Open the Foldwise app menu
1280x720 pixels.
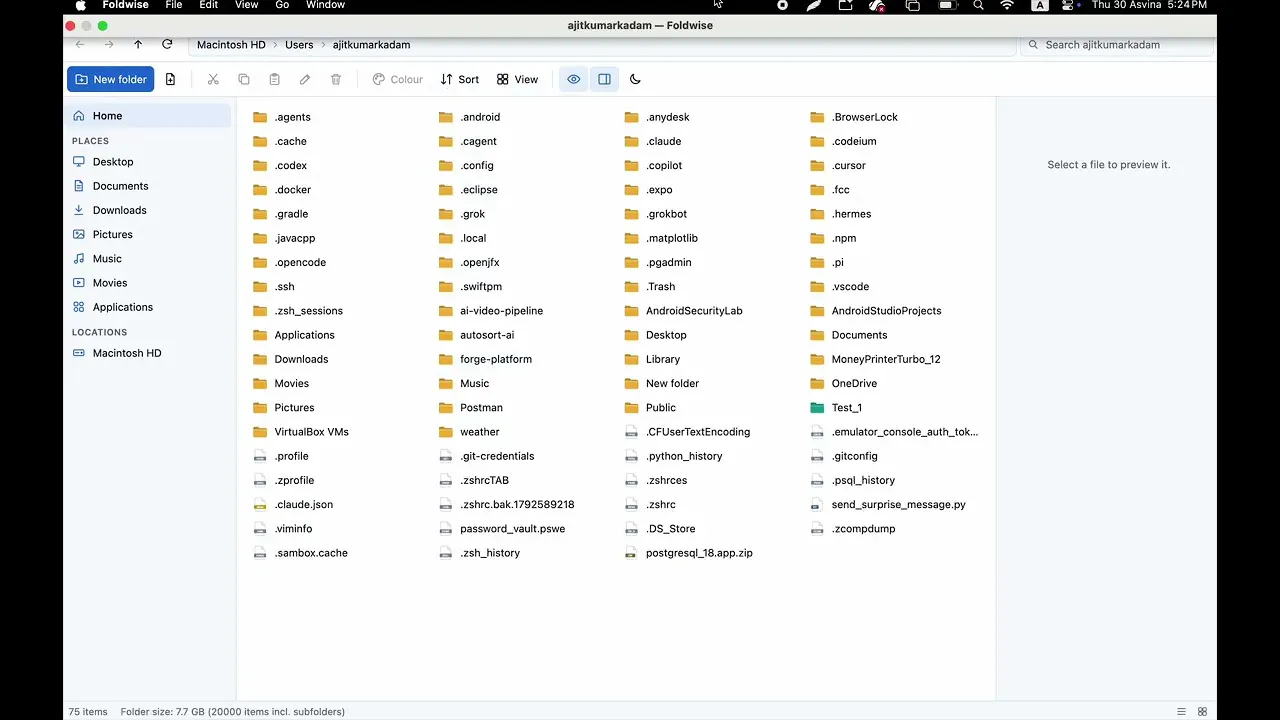126,5
